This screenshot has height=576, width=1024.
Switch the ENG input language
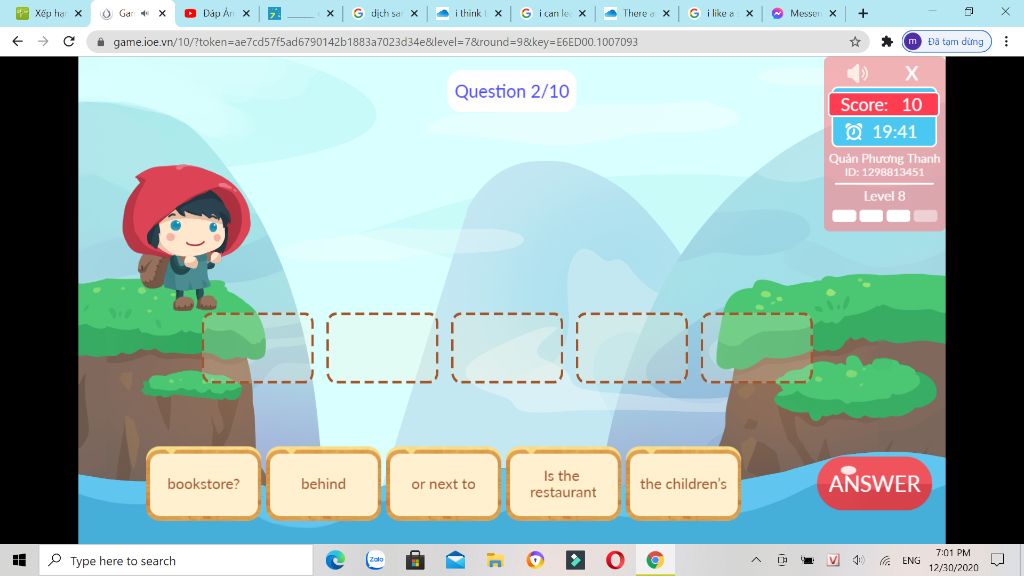[x=911, y=560]
